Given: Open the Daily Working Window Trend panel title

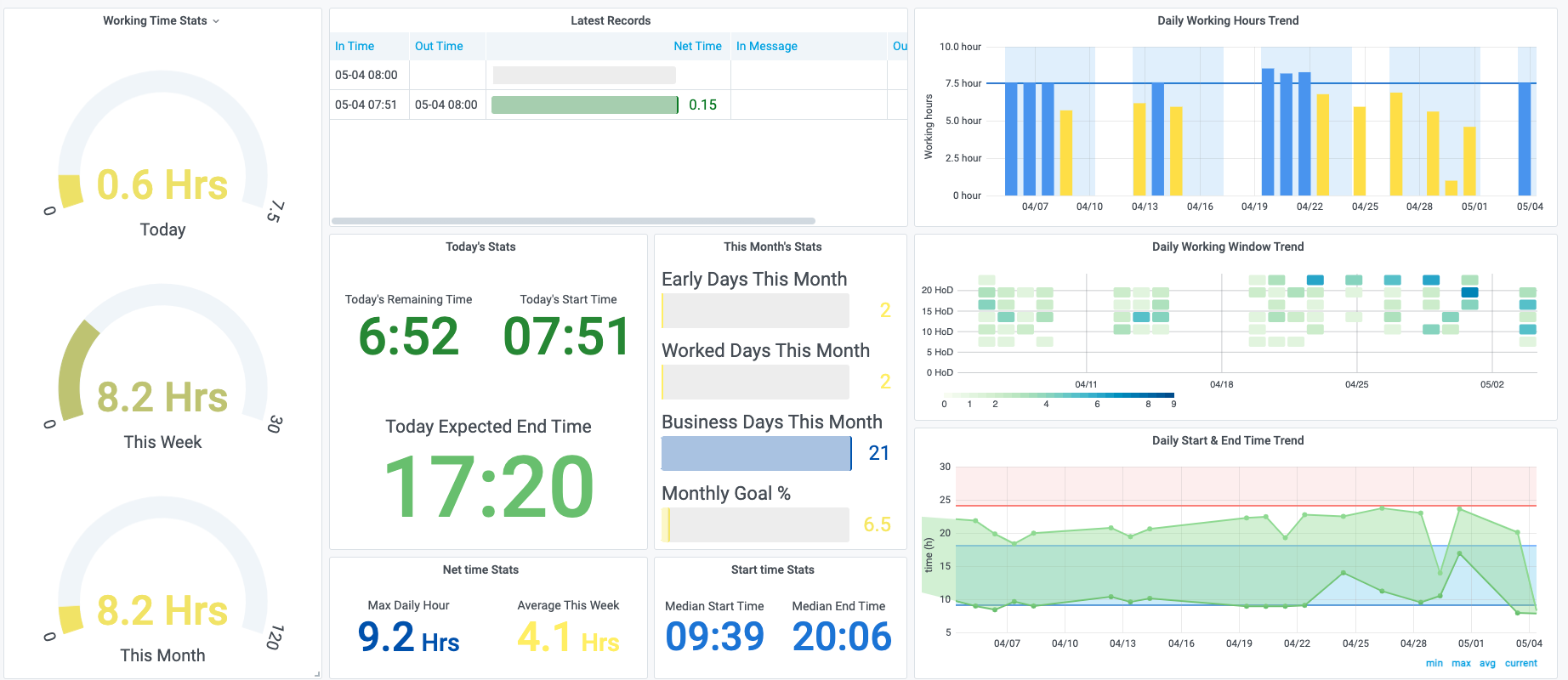Looking at the screenshot, I should point(1228,246).
